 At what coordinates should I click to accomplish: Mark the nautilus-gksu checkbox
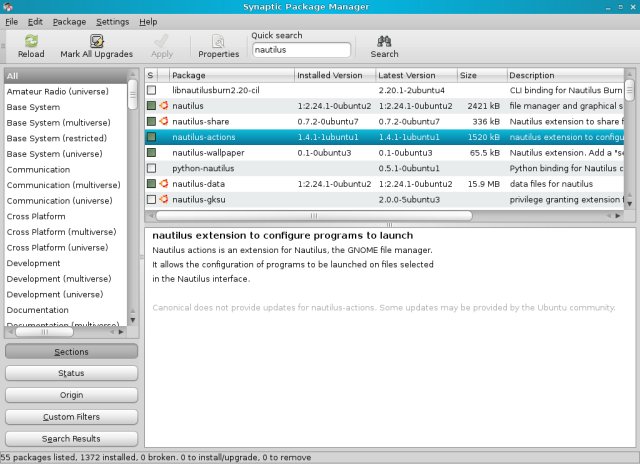[x=151, y=199]
